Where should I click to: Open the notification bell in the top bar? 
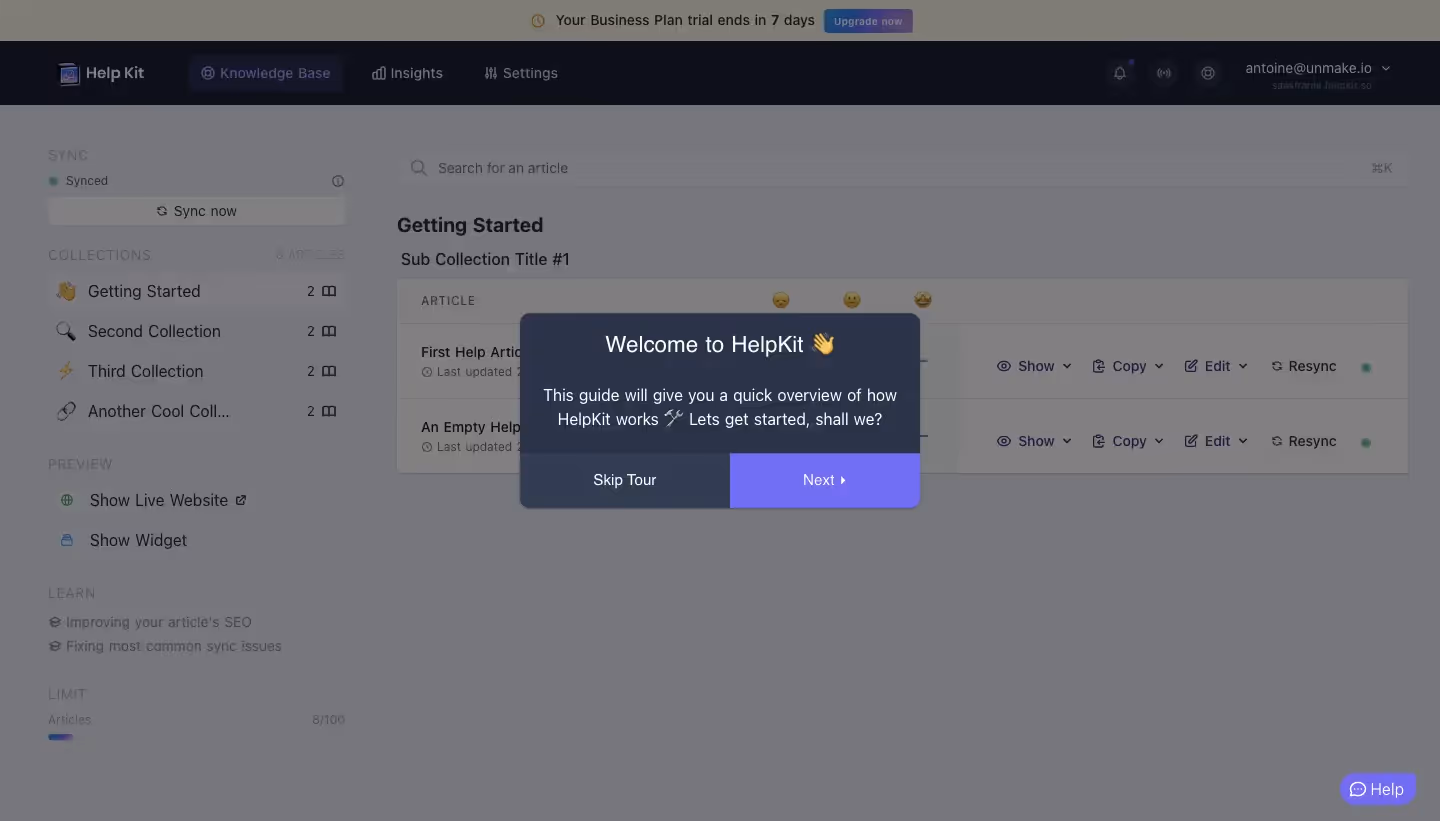1120,73
